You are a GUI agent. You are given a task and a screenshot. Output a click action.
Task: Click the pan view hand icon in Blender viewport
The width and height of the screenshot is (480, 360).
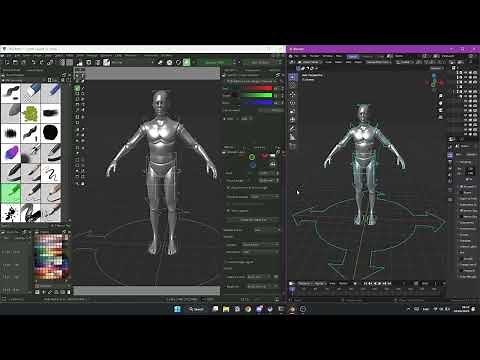coord(441,103)
